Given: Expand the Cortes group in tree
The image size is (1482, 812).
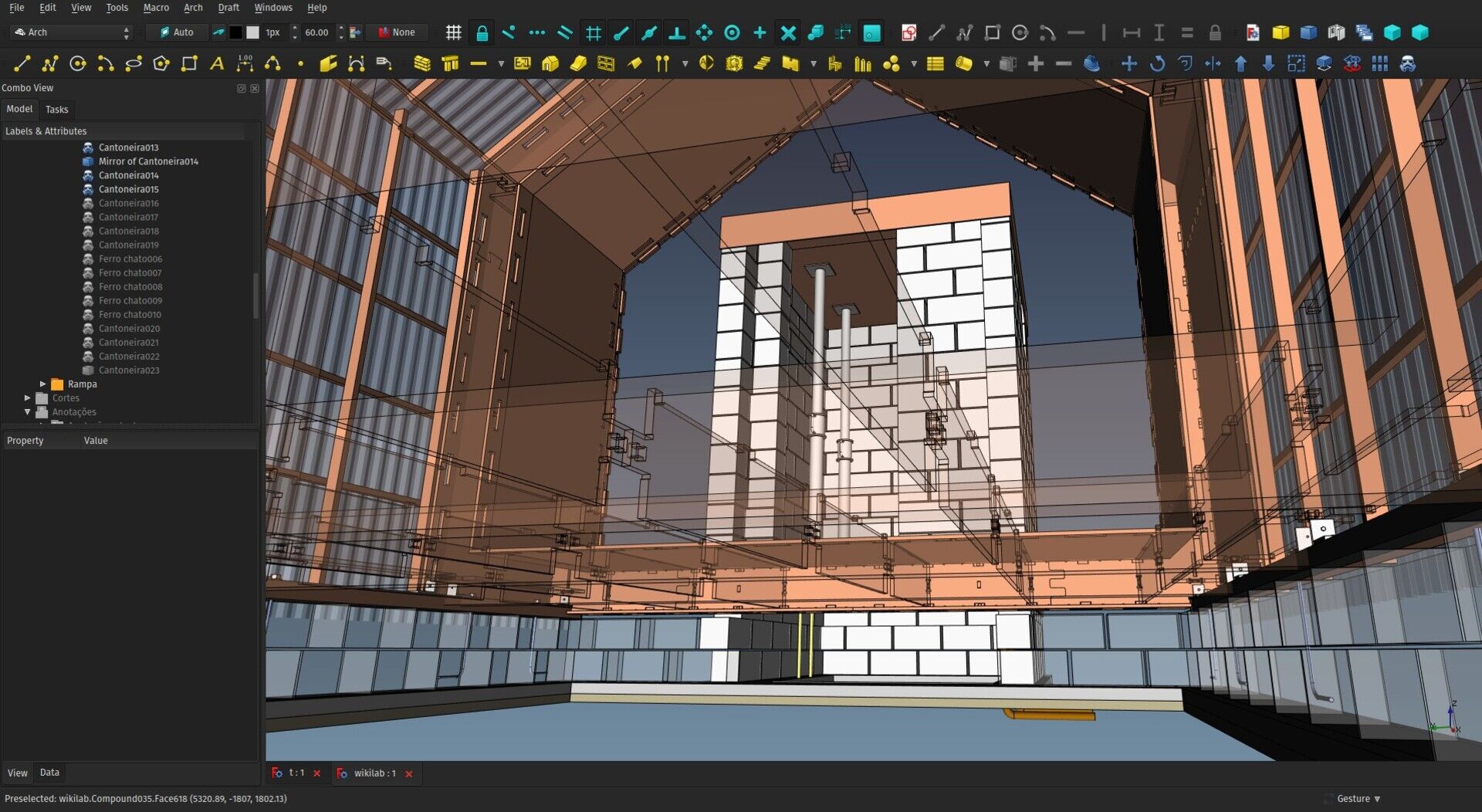Looking at the screenshot, I should 28,398.
